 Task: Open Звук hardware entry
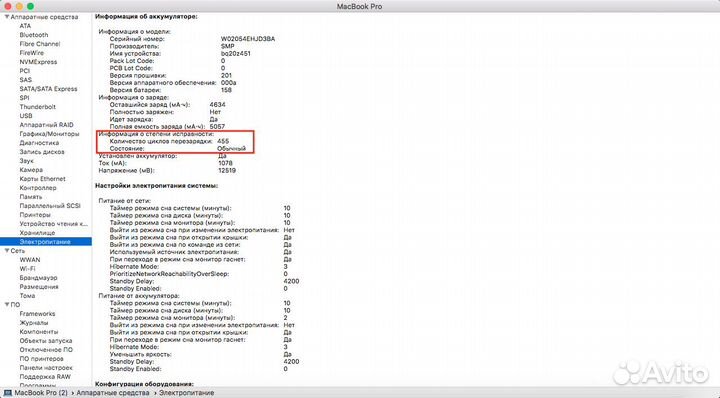(x=26, y=161)
